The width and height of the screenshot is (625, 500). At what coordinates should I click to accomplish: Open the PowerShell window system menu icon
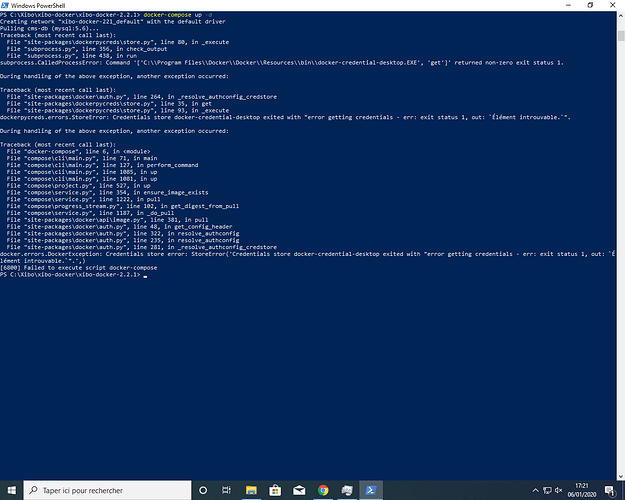tap(5, 5)
